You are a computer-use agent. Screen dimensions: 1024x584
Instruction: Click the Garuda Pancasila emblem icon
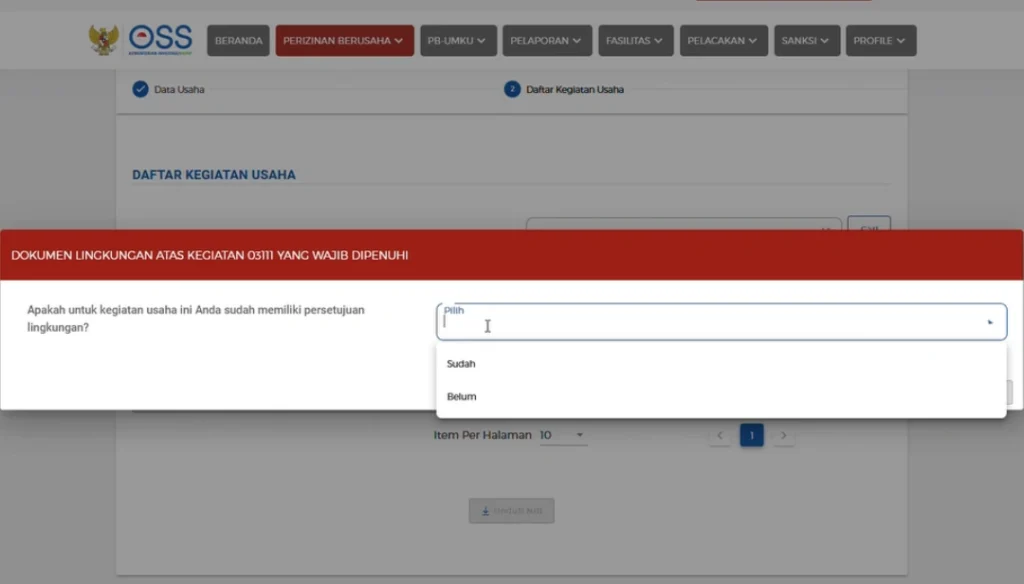(x=103, y=40)
